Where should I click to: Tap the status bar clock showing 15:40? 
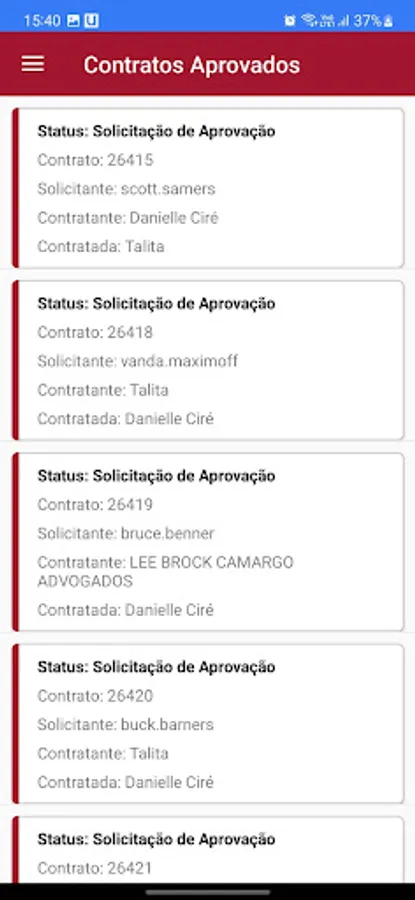(x=42, y=21)
